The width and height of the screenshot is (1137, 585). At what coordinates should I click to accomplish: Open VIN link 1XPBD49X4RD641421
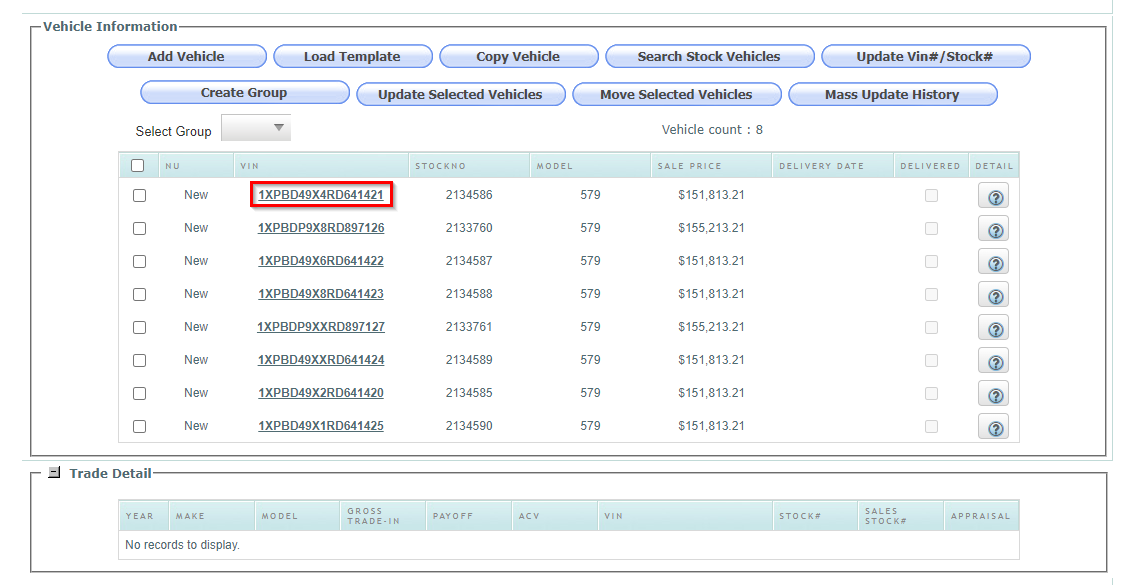click(321, 195)
